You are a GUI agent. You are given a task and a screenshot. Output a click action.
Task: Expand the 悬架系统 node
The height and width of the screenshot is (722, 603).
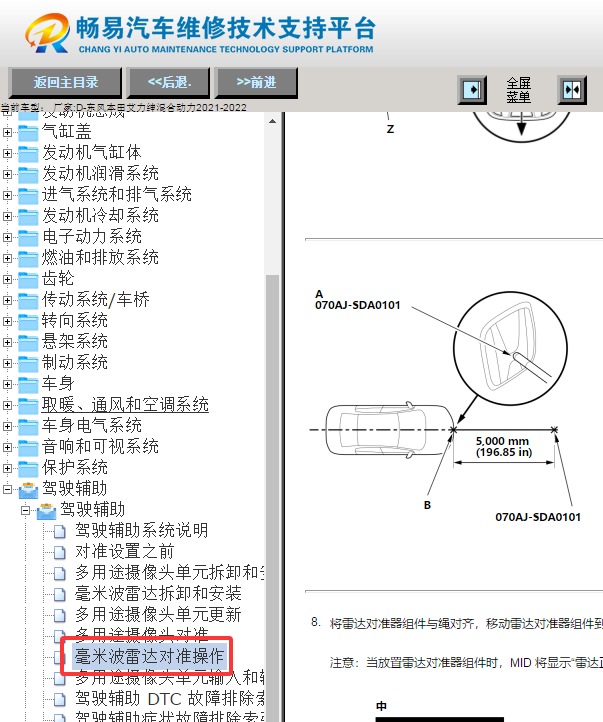click(7, 342)
